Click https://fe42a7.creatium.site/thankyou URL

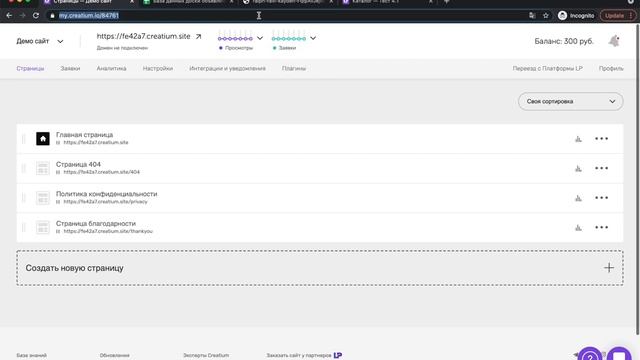108,231
